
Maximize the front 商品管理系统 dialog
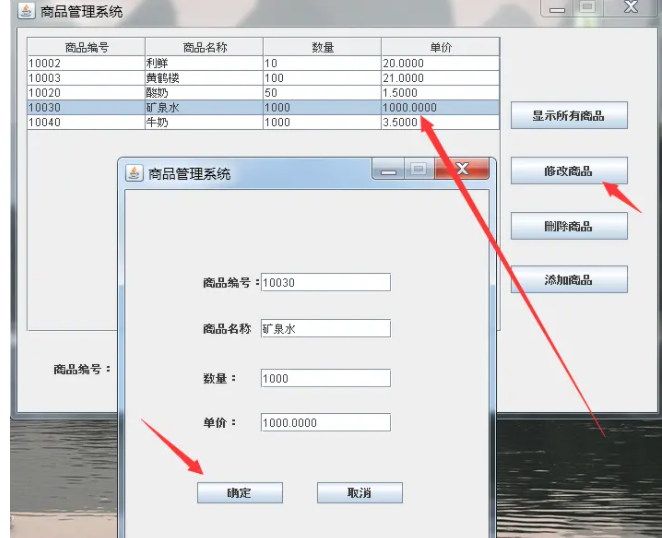pos(419,169)
